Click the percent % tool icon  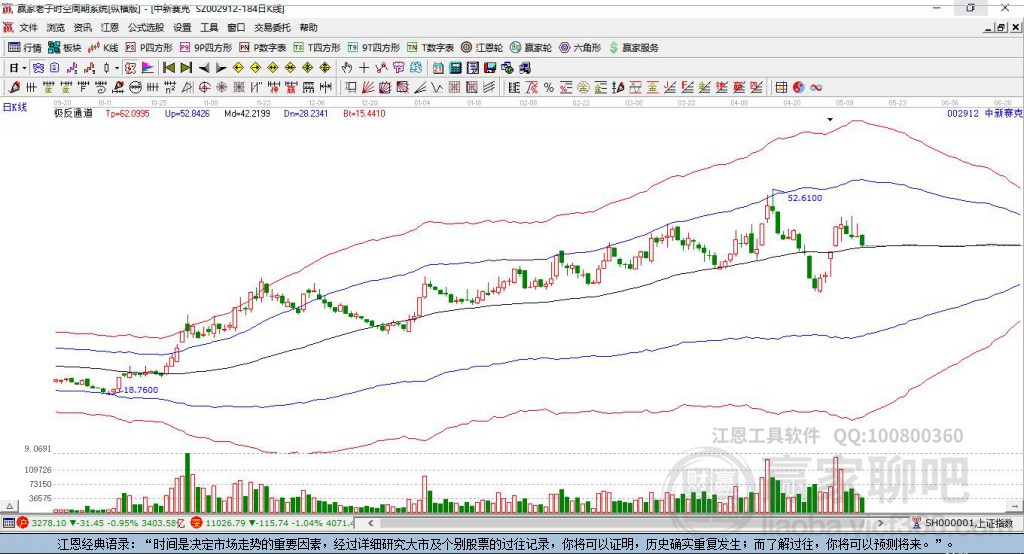pos(549,87)
